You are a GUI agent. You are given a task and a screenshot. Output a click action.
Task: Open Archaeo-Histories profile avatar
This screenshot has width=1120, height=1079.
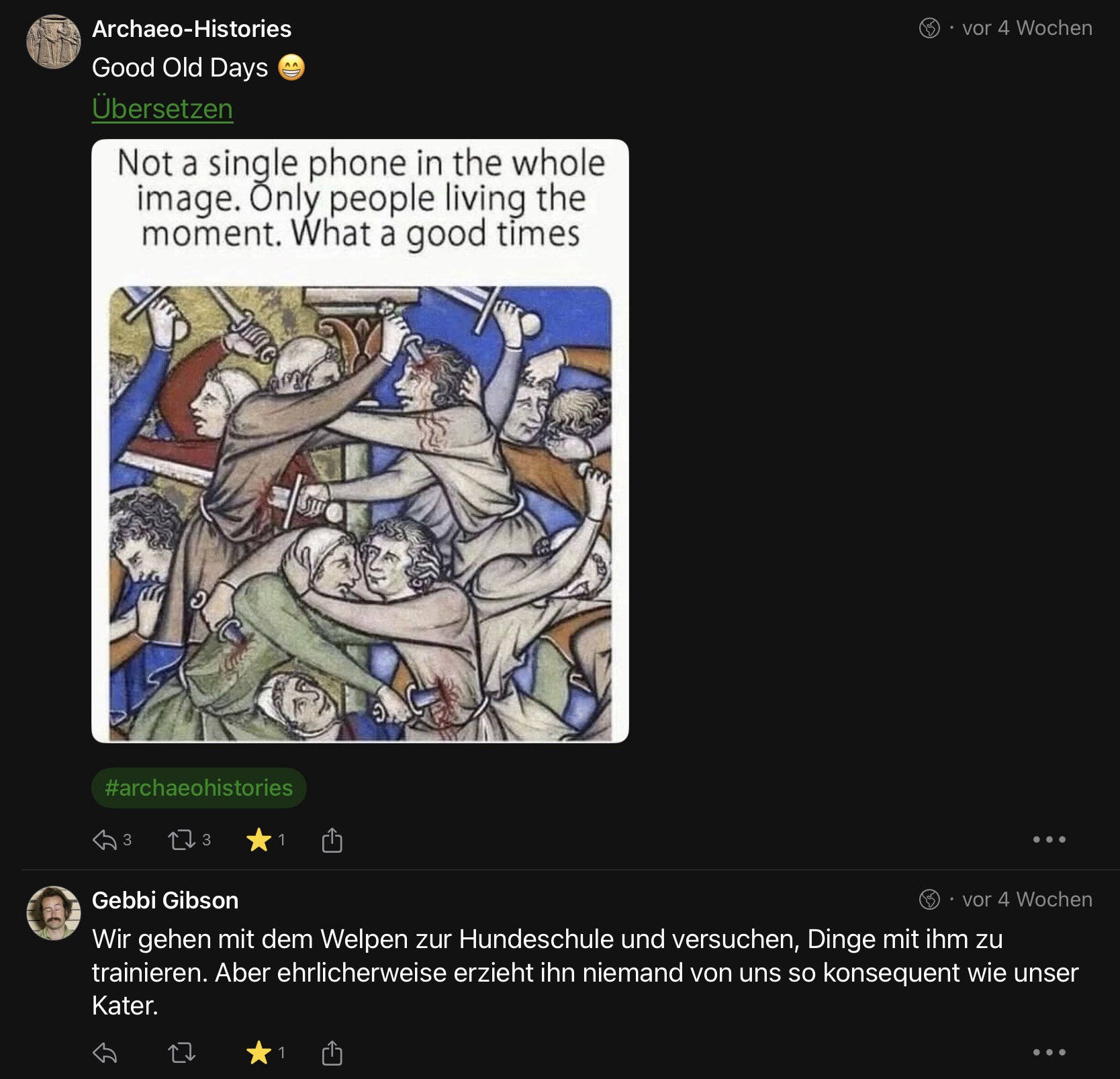pyautogui.click(x=53, y=42)
